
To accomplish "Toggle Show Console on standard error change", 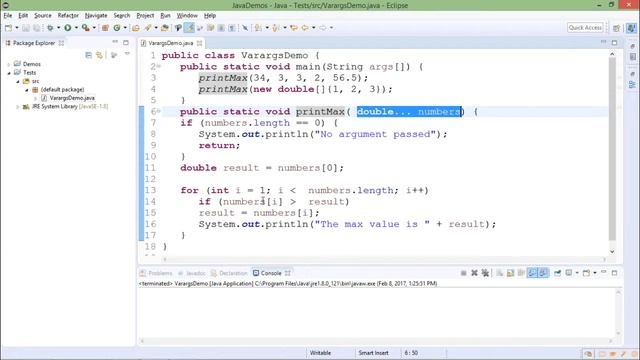I will coord(543,273).
